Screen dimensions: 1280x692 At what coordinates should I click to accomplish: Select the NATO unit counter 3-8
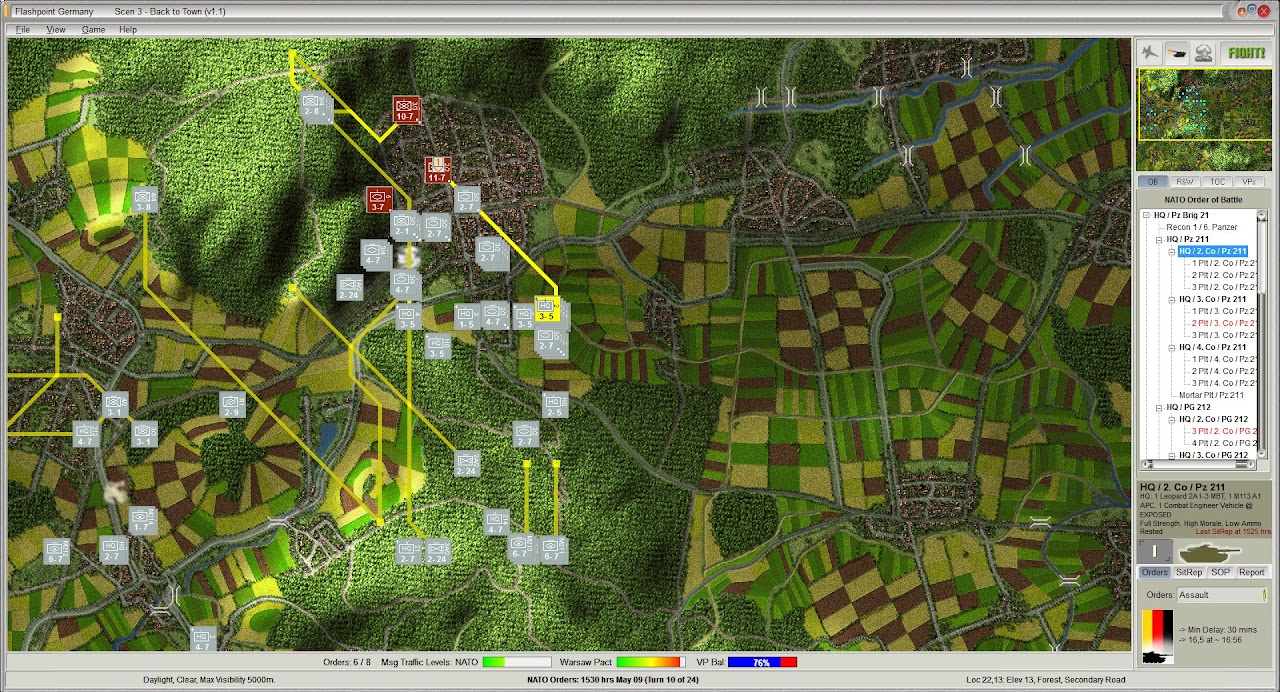pos(144,199)
